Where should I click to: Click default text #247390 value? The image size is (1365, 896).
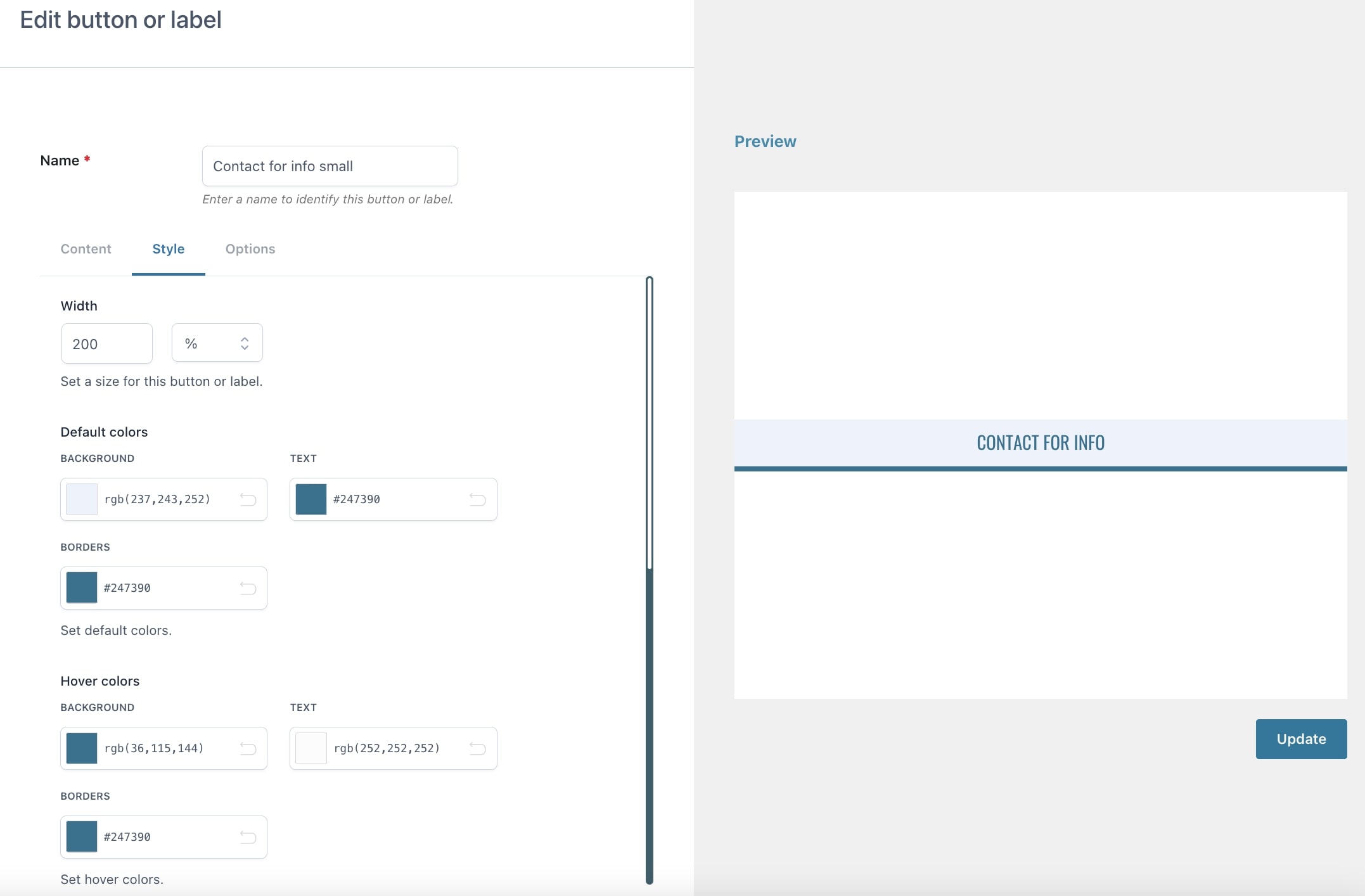(x=357, y=499)
